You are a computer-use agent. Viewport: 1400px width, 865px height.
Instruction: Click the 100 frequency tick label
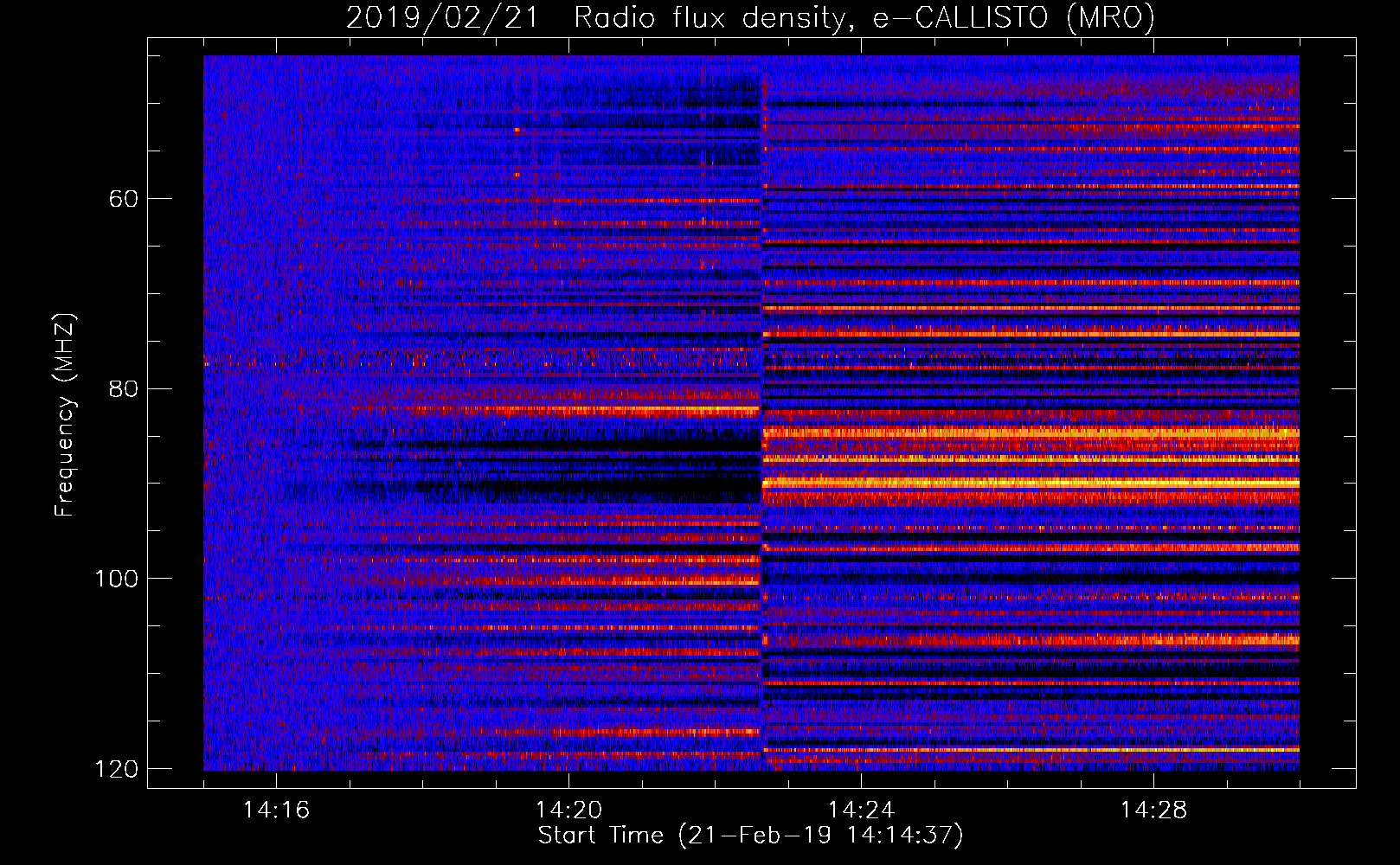coord(116,579)
